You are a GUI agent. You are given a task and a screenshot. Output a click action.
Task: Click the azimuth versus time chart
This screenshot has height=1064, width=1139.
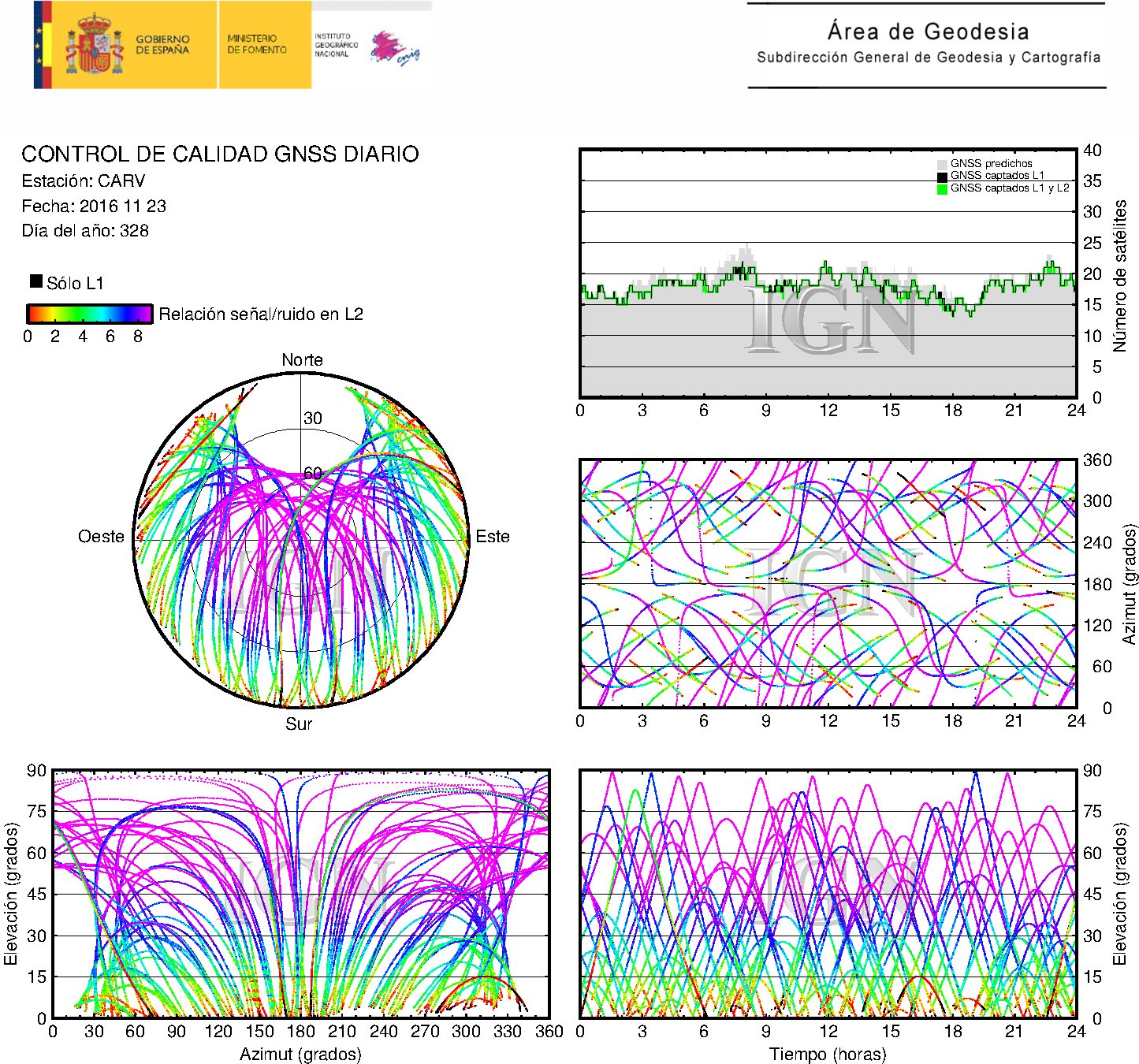point(828,584)
